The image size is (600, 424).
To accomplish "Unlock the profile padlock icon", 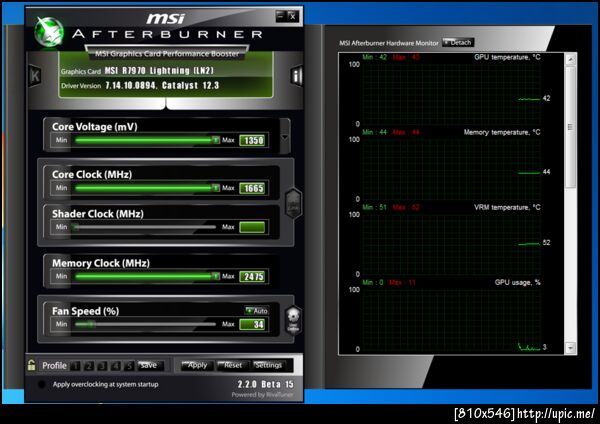I will click(31, 365).
